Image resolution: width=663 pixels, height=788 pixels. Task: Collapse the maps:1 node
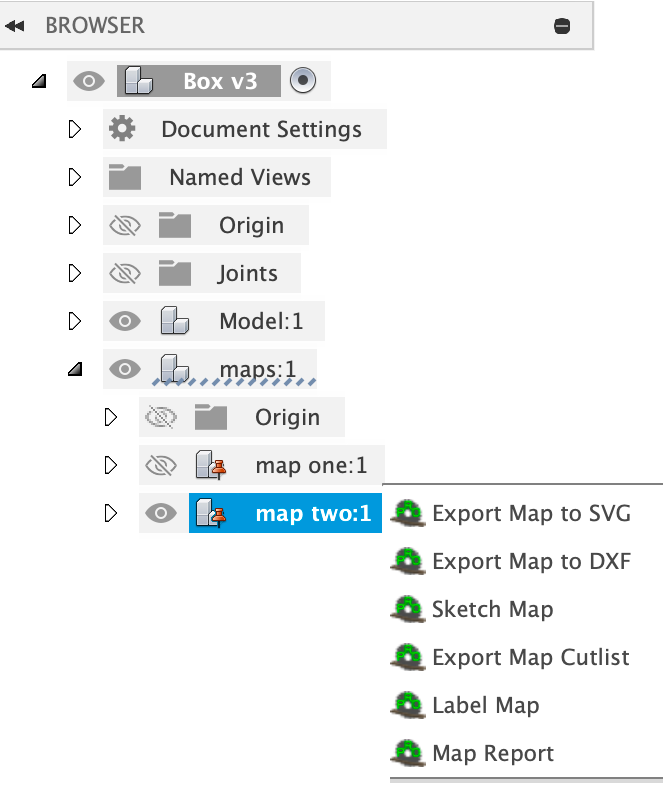pyautogui.click(x=75, y=369)
